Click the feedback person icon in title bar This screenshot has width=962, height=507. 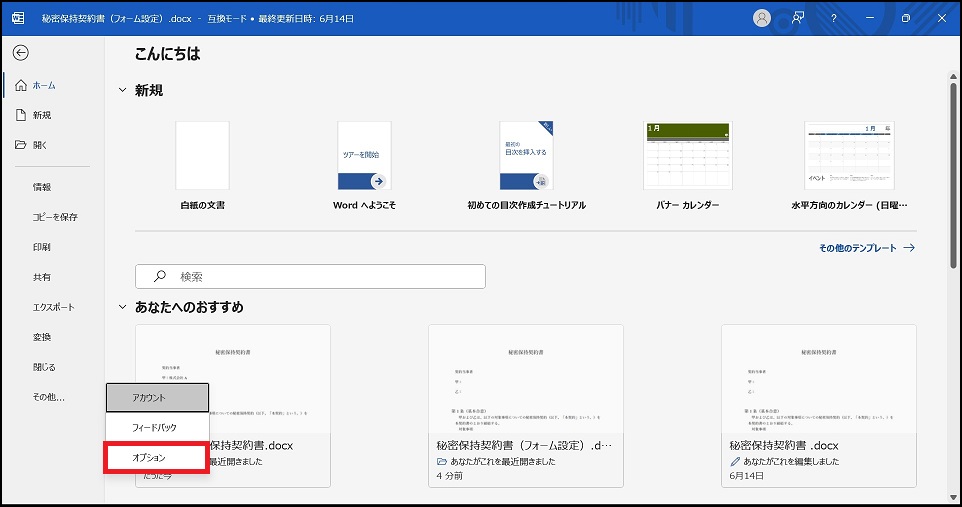click(798, 18)
